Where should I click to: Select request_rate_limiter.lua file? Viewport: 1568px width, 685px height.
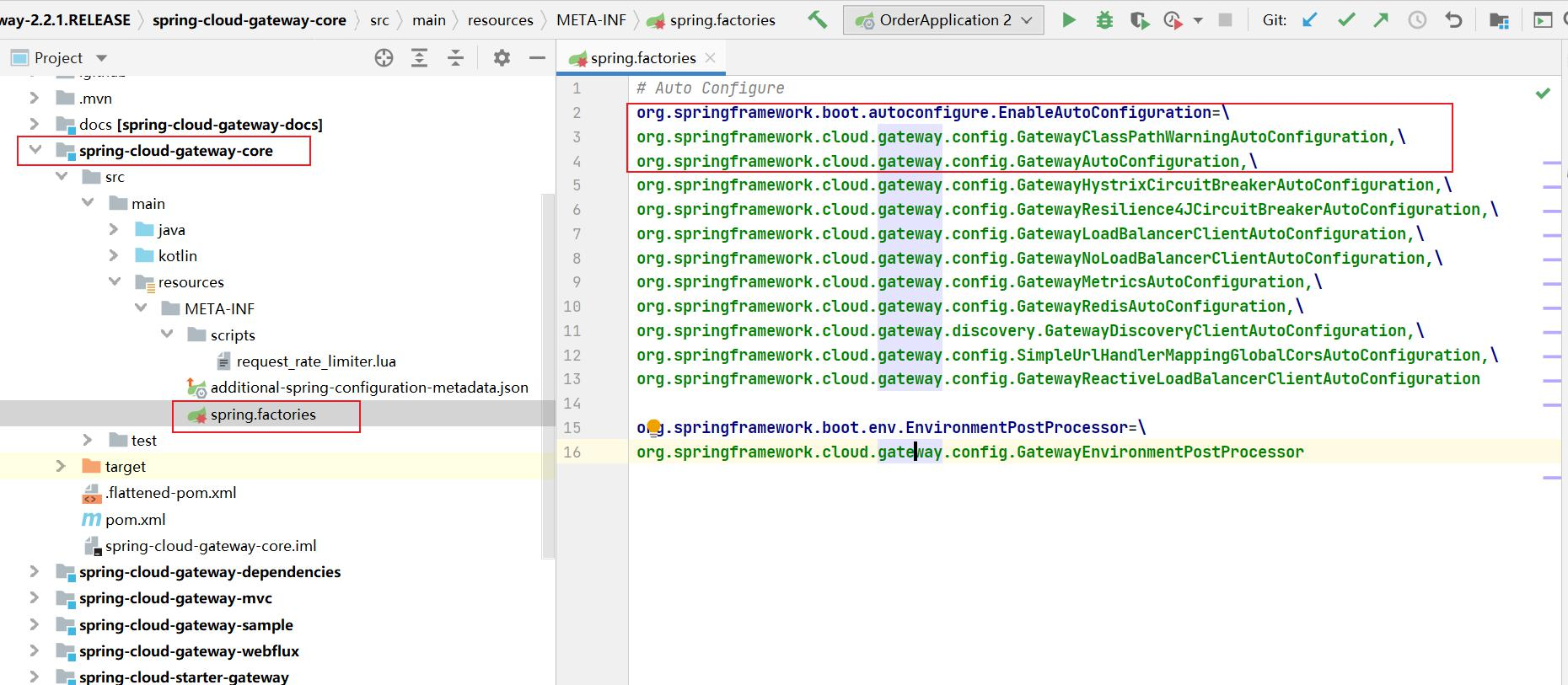tap(316, 361)
